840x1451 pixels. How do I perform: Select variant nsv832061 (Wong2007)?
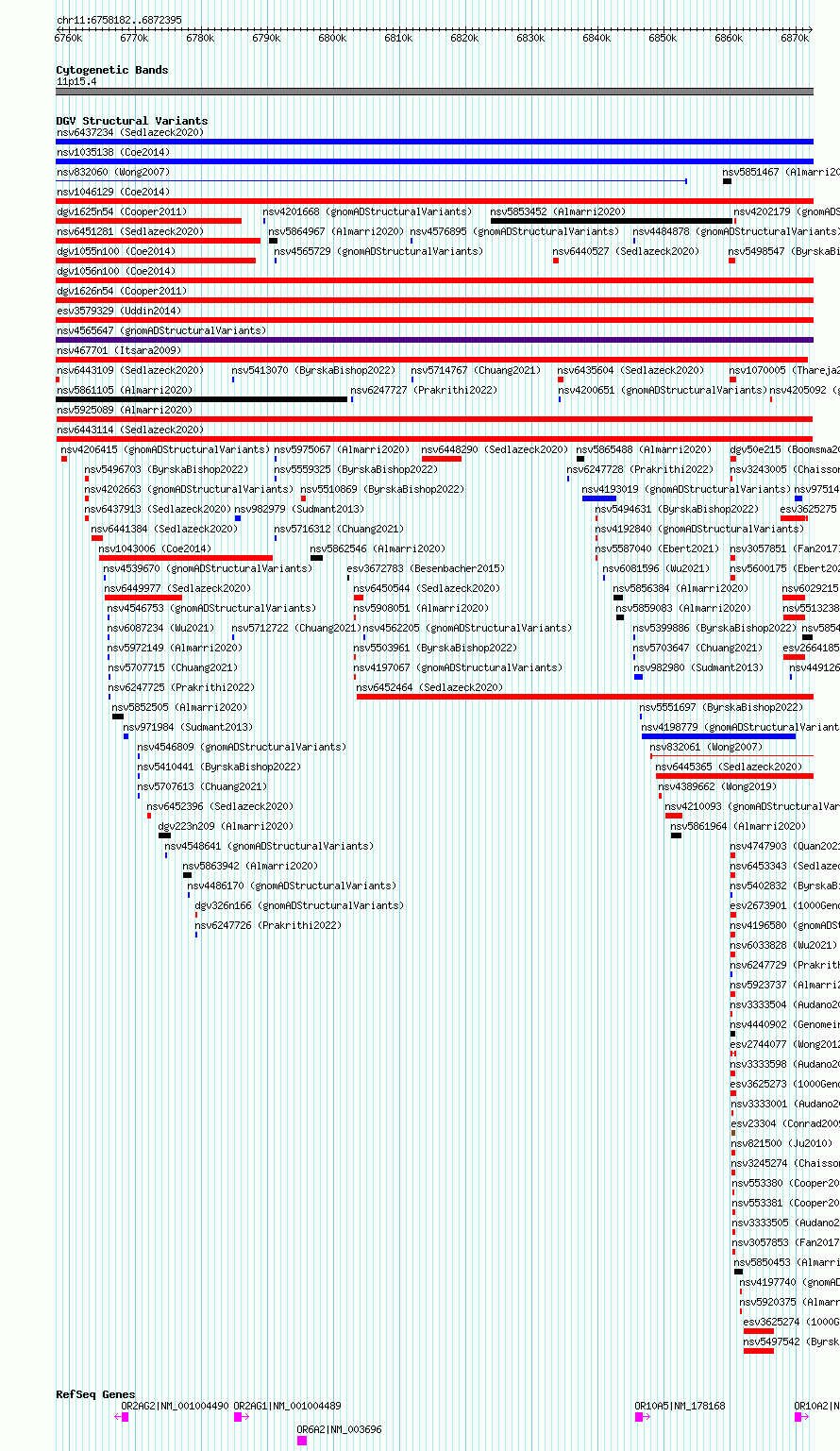(708, 747)
